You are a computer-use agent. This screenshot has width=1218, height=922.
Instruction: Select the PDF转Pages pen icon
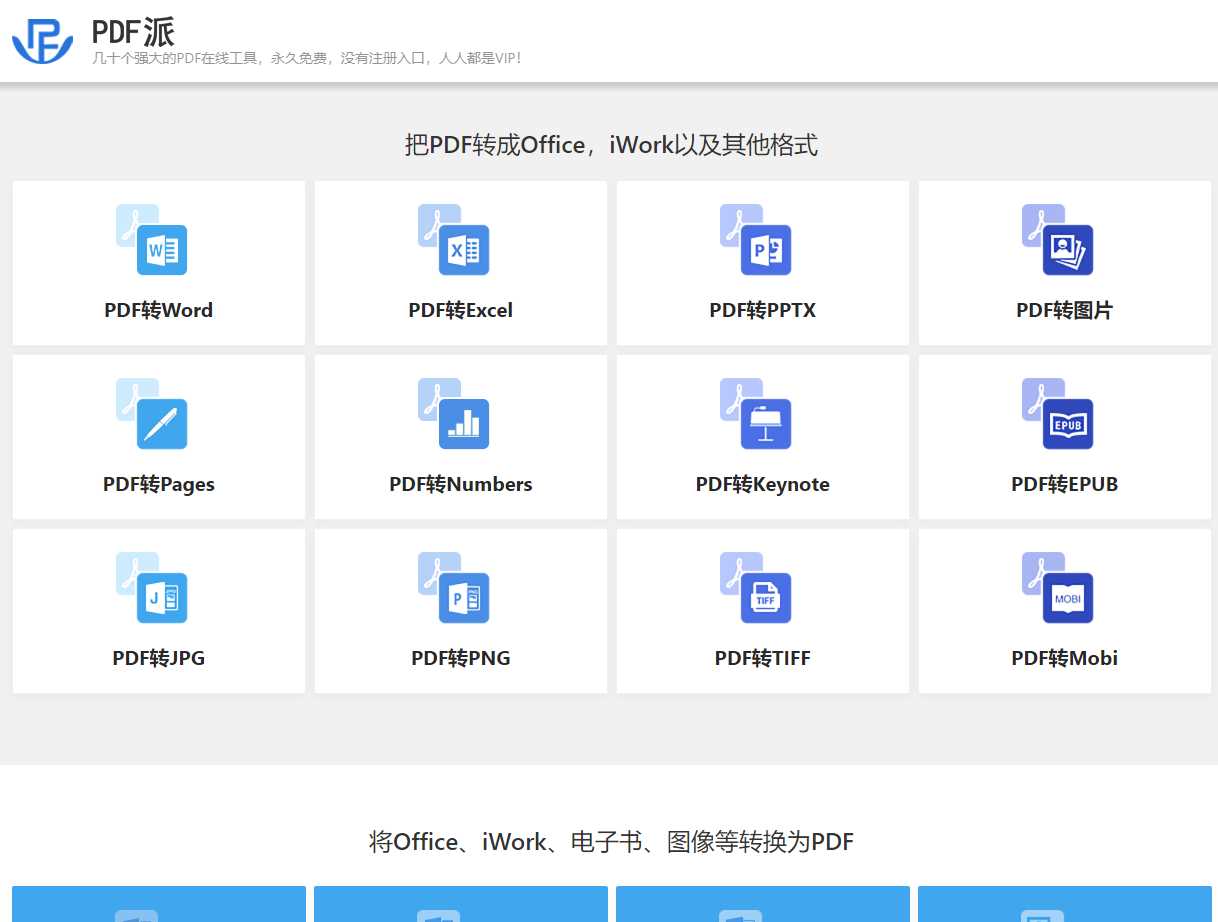click(152, 414)
